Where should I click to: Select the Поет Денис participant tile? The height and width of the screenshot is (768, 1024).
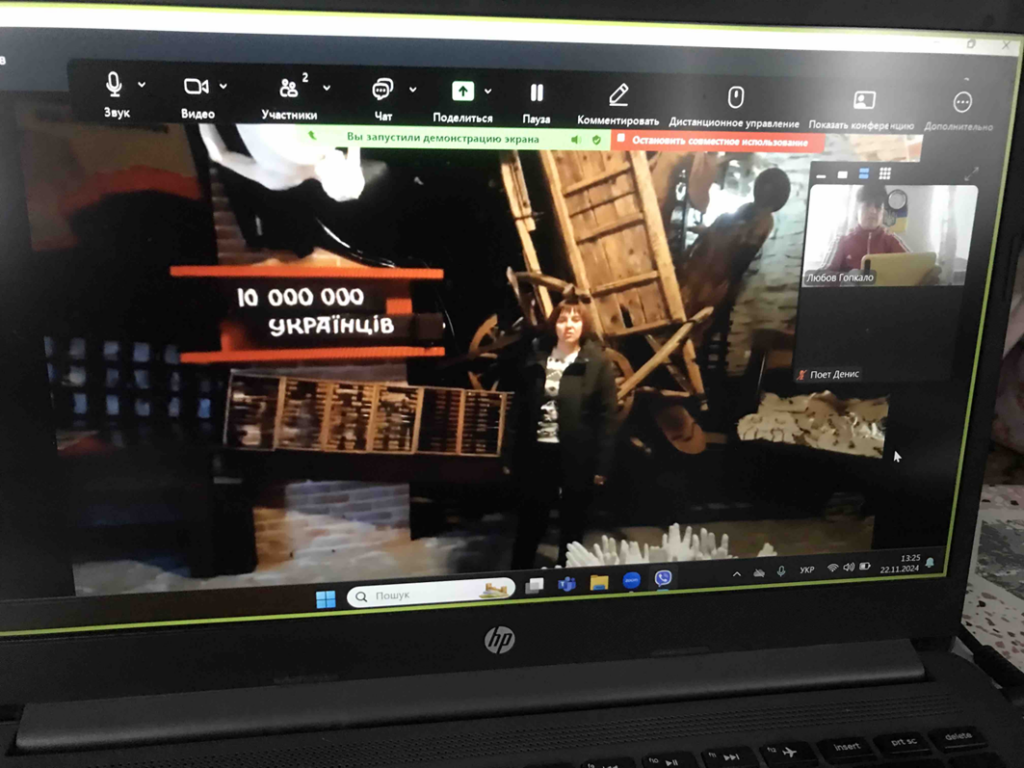click(x=878, y=334)
